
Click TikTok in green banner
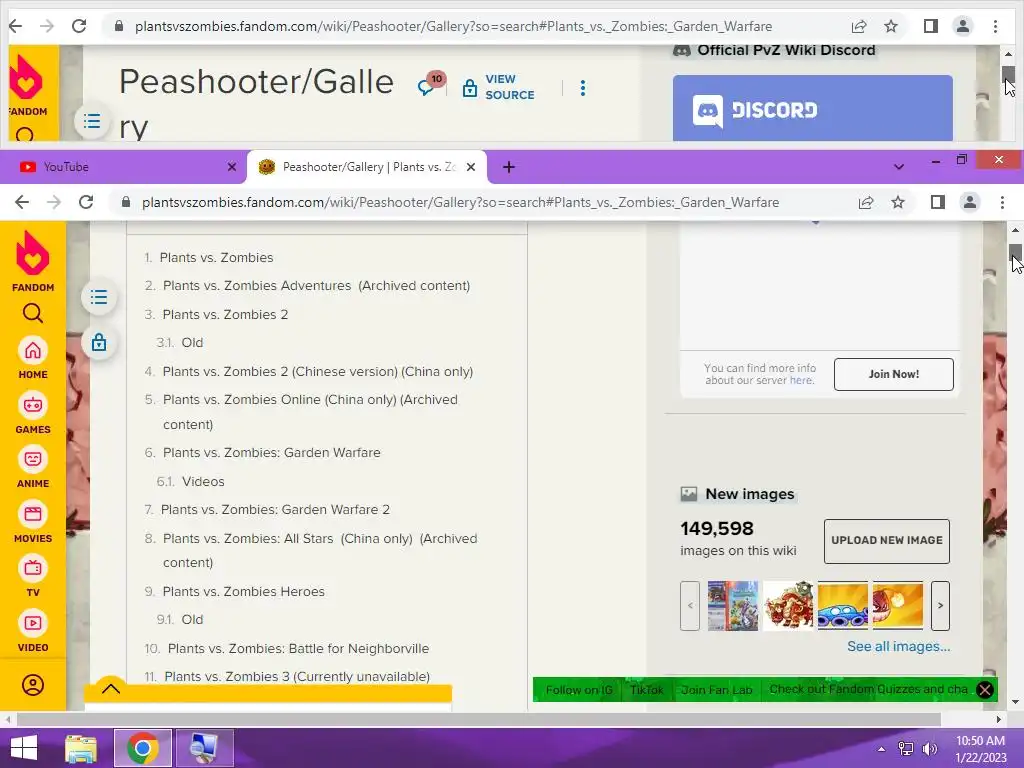[647, 690]
